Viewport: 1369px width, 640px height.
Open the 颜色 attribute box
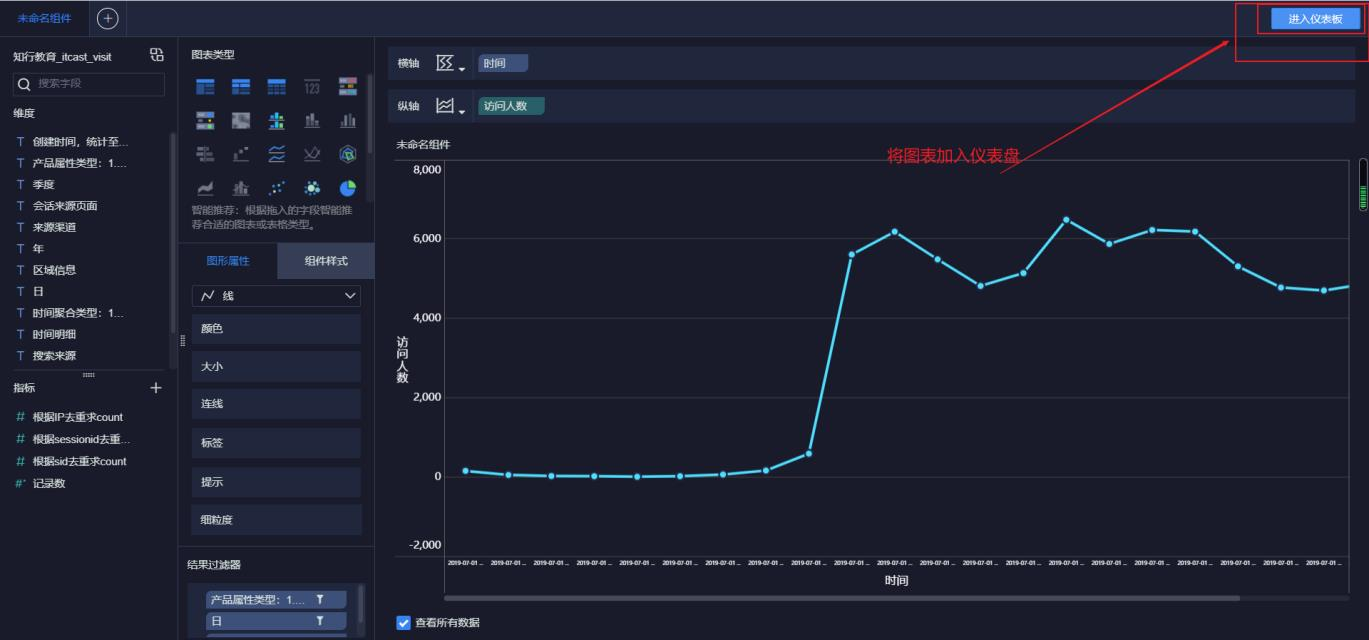[276, 329]
